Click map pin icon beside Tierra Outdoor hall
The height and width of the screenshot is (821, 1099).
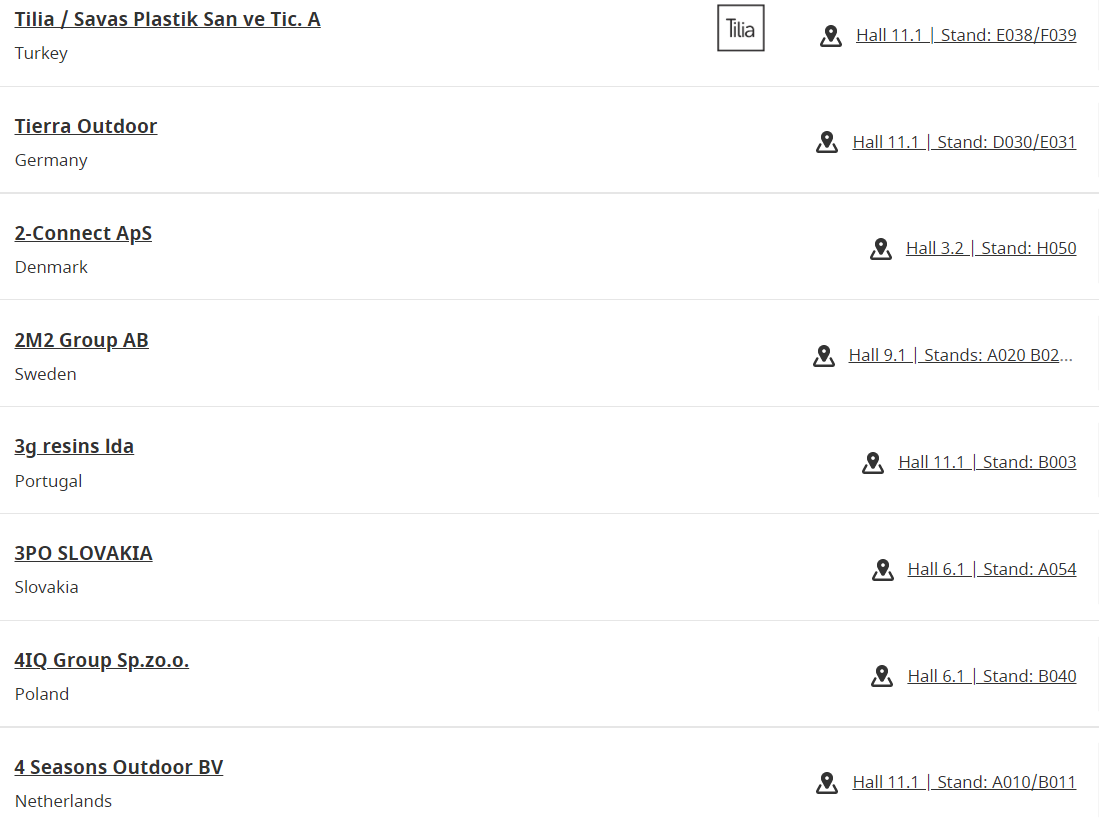pyautogui.click(x=827, y=142)
